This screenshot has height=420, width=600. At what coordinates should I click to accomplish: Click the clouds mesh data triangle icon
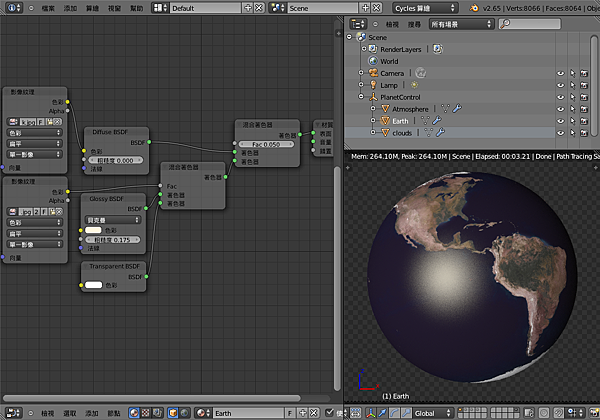click(429, 133)
